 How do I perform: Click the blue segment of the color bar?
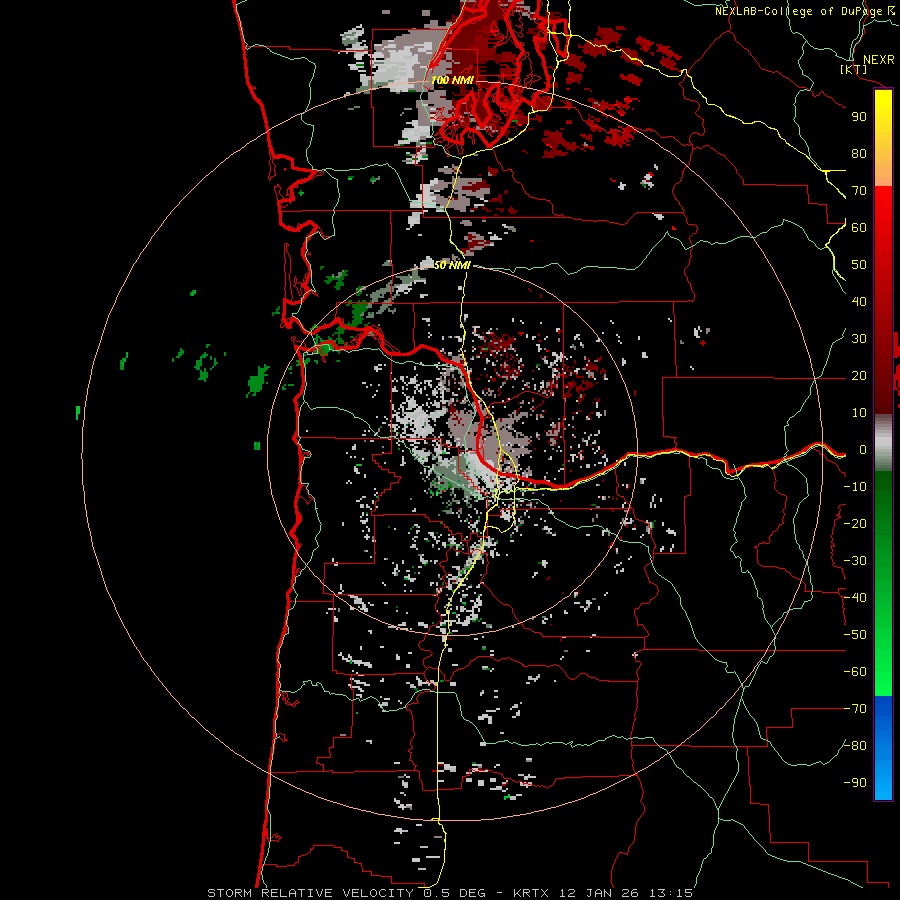click(x=883, y=747)
